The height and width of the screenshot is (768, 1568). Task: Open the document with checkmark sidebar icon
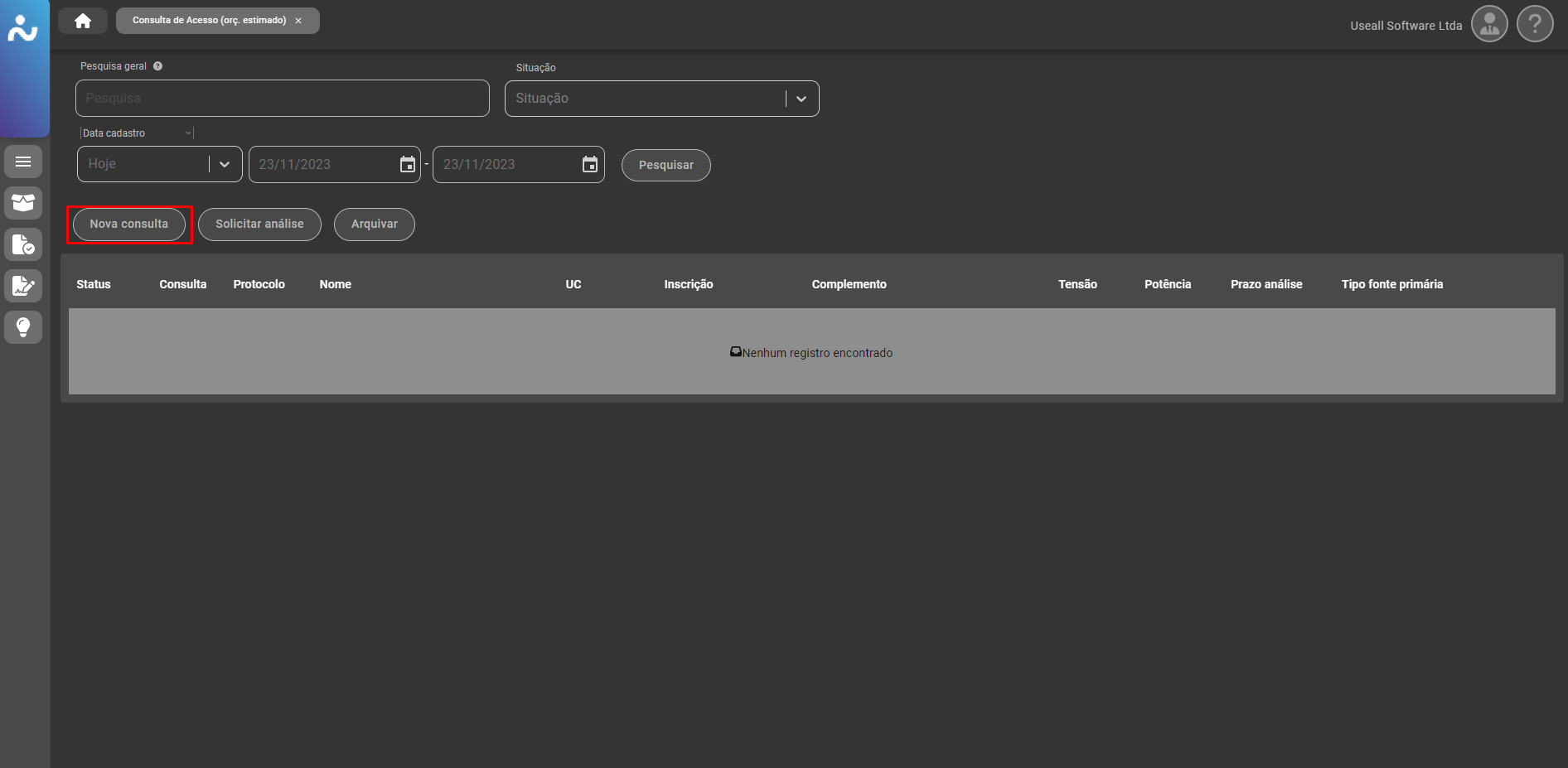(23, 244)
